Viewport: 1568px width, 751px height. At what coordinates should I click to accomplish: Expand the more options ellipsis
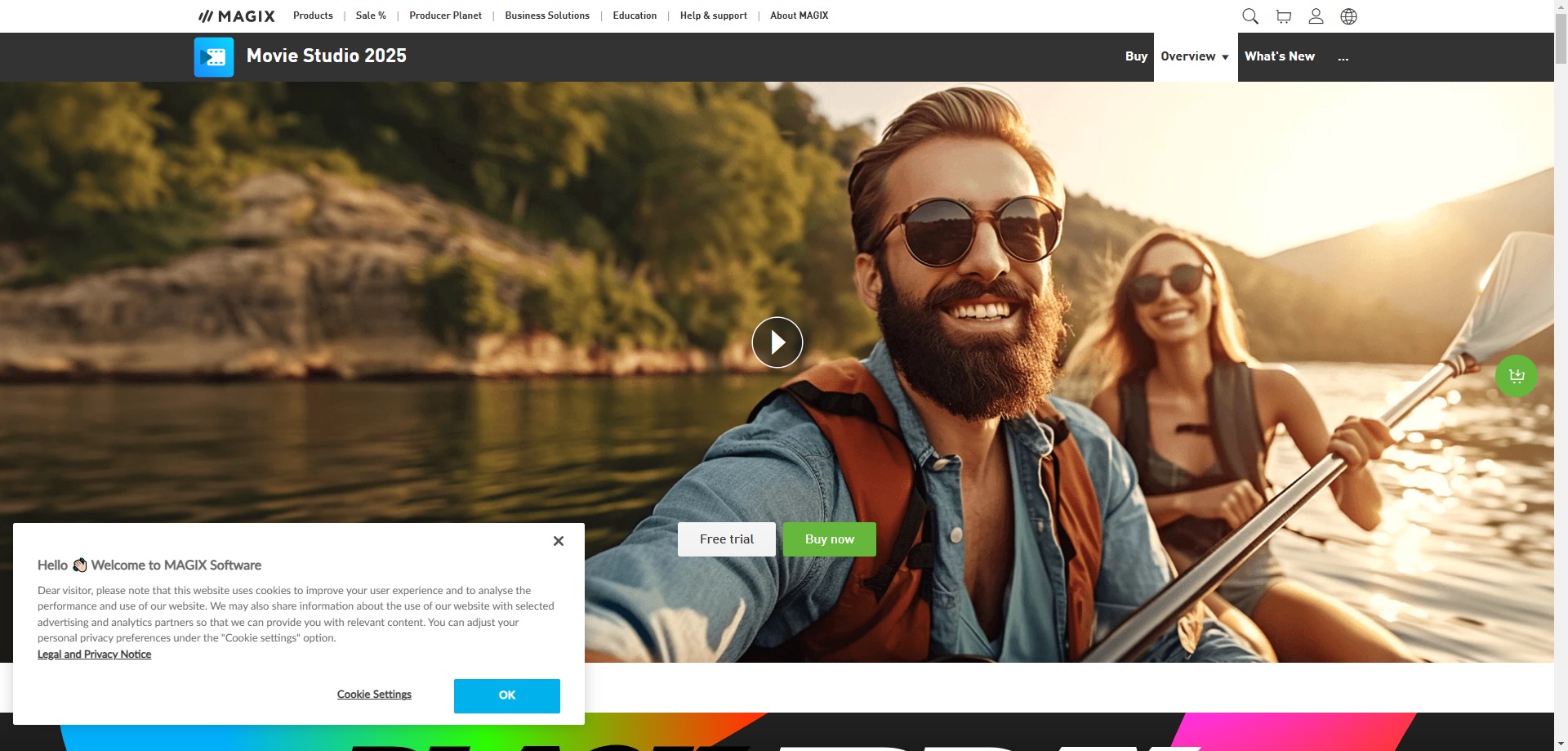point(1343,57)
